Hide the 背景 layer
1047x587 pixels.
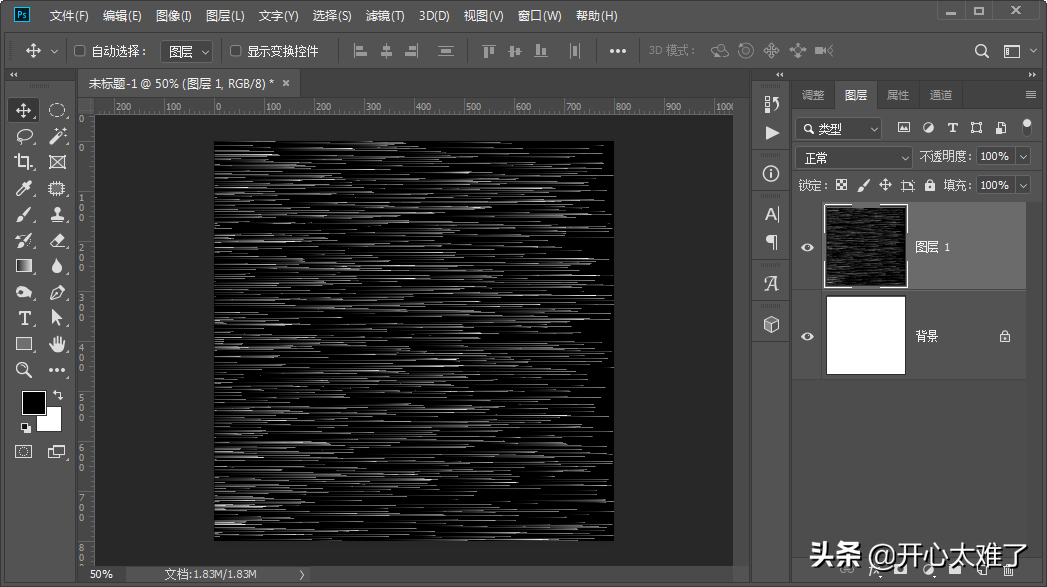tap(807, 336)
